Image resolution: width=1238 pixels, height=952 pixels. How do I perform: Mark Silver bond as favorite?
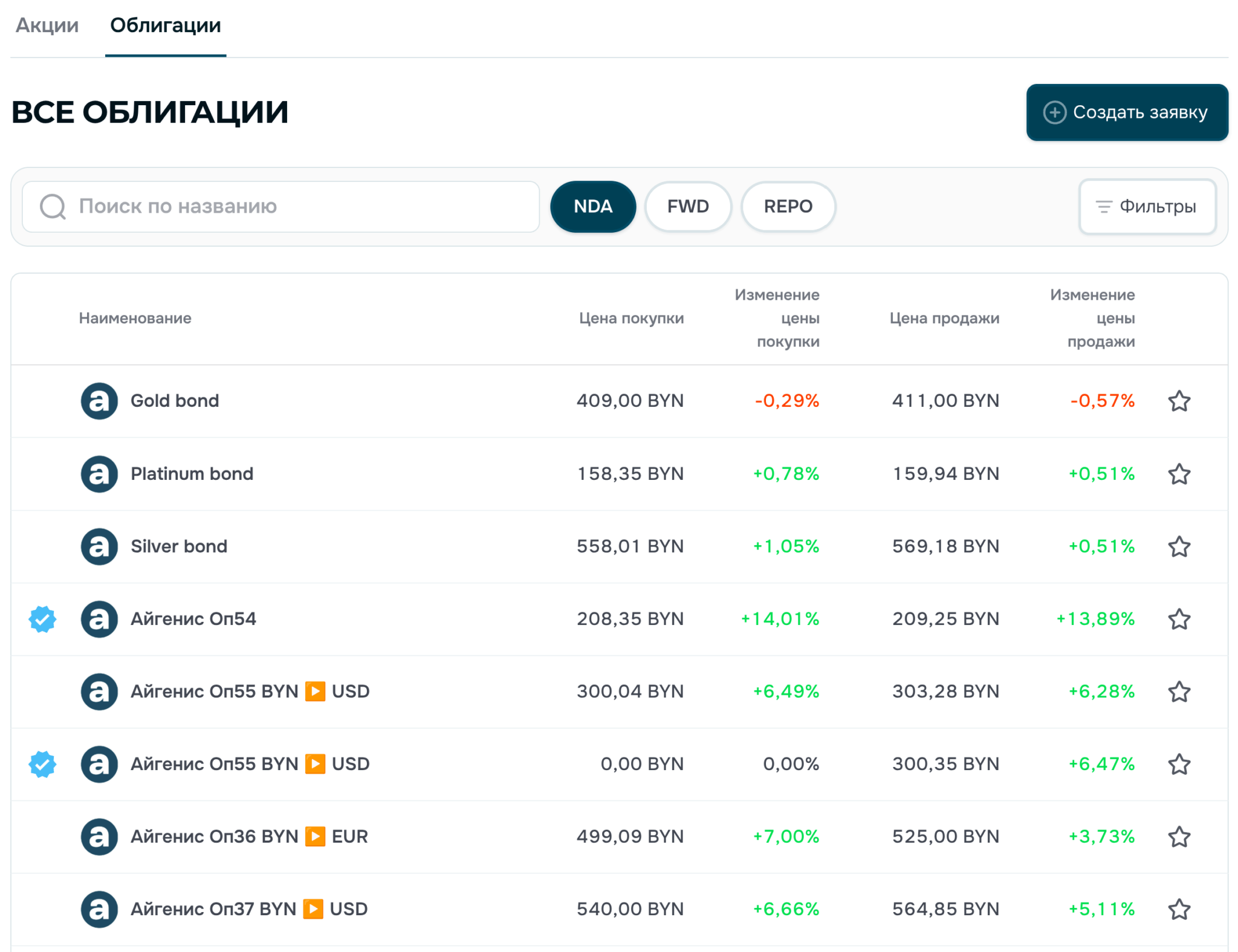coord(1179,546)
